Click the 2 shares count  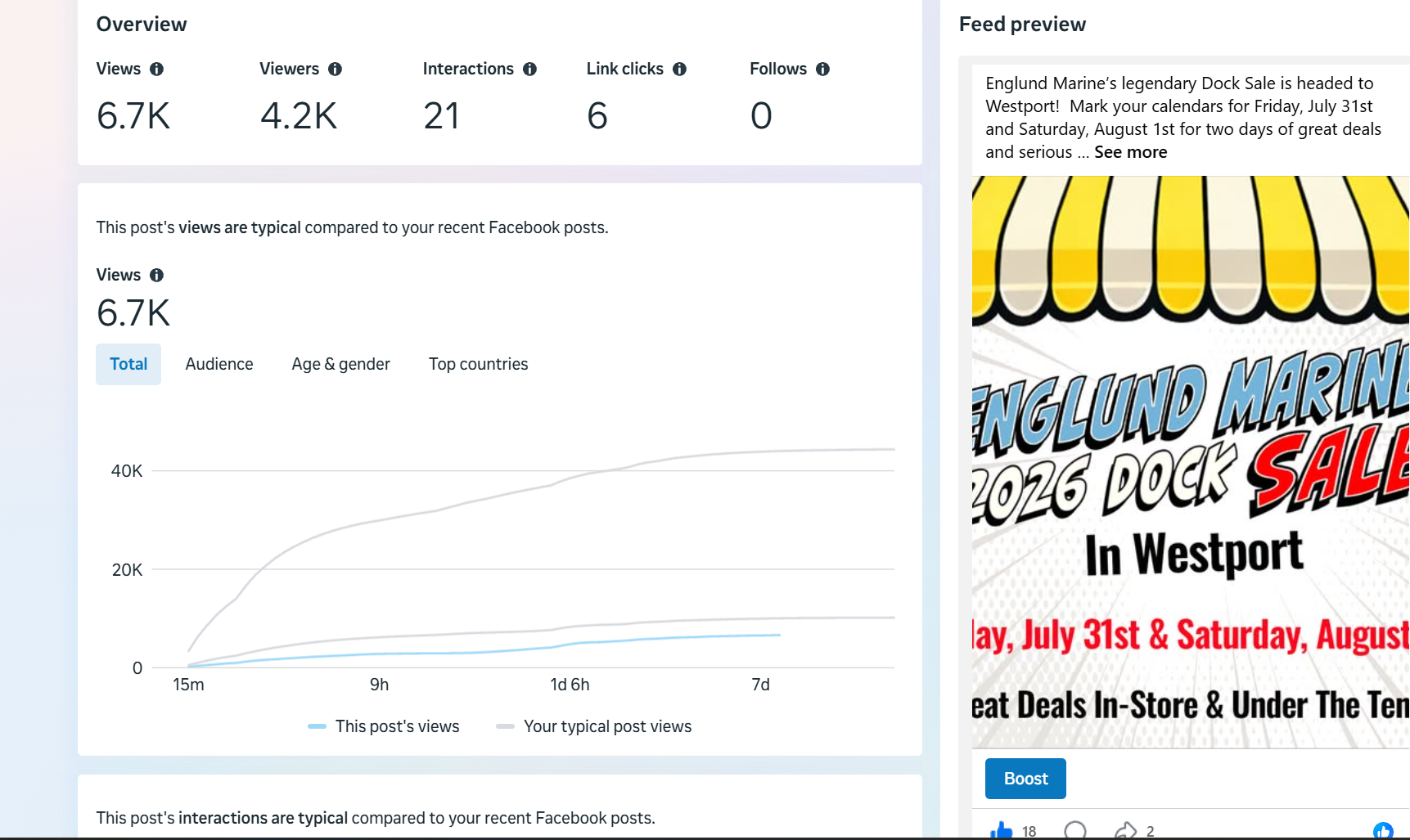(x=1150, y=832)
